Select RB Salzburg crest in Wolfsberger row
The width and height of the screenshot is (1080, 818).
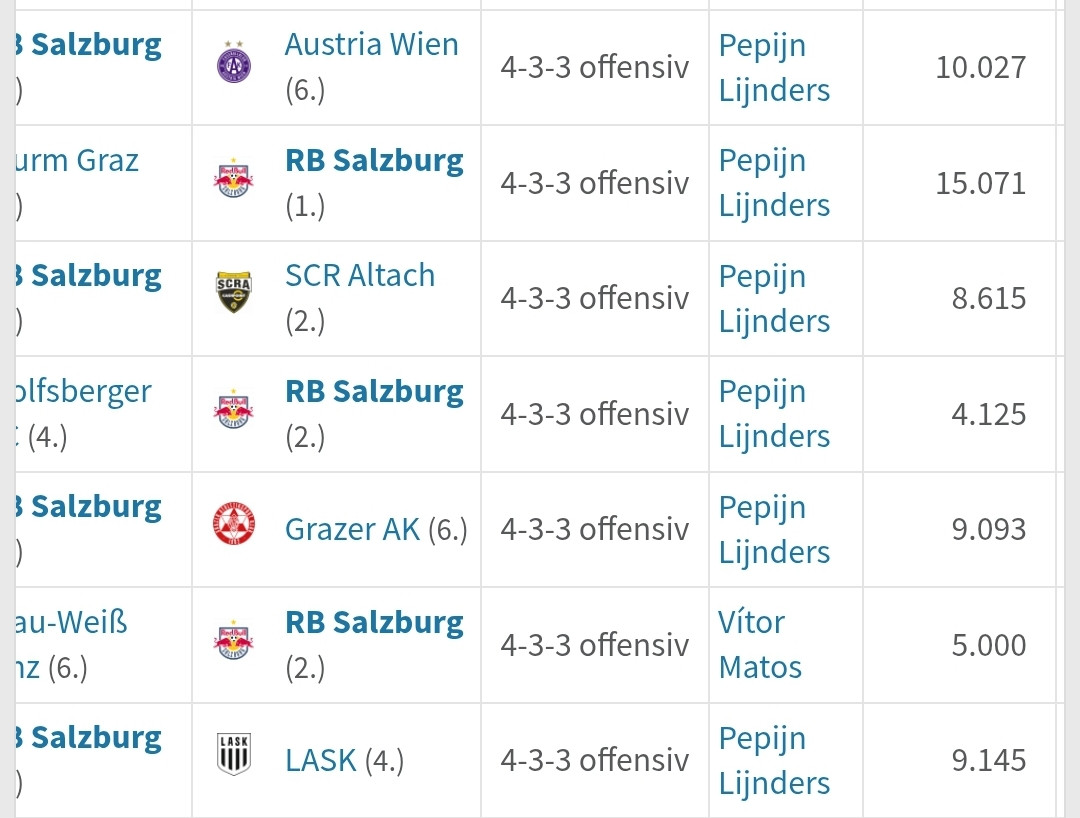(x=234, y=413)
